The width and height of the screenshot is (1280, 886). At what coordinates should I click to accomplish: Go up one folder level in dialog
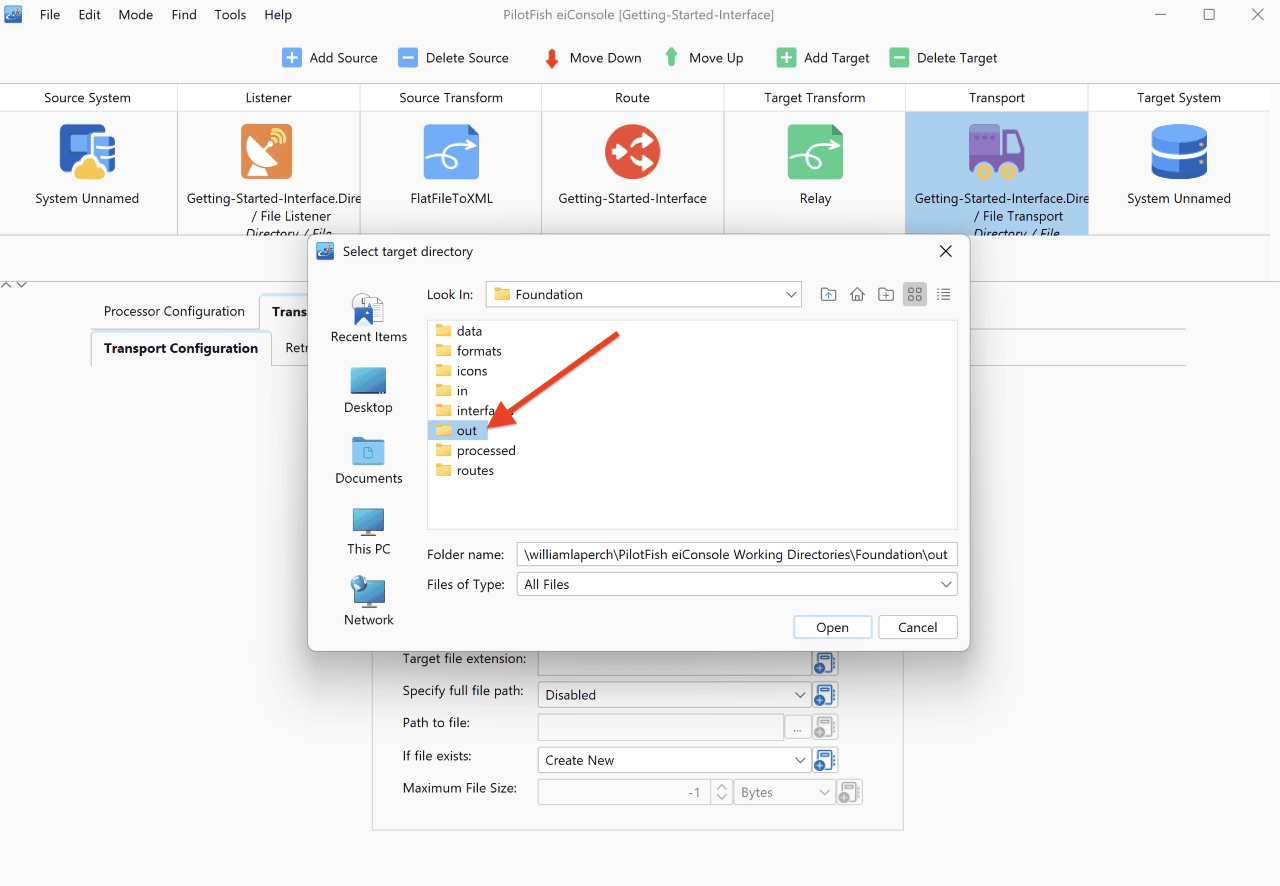pos(828,294)
